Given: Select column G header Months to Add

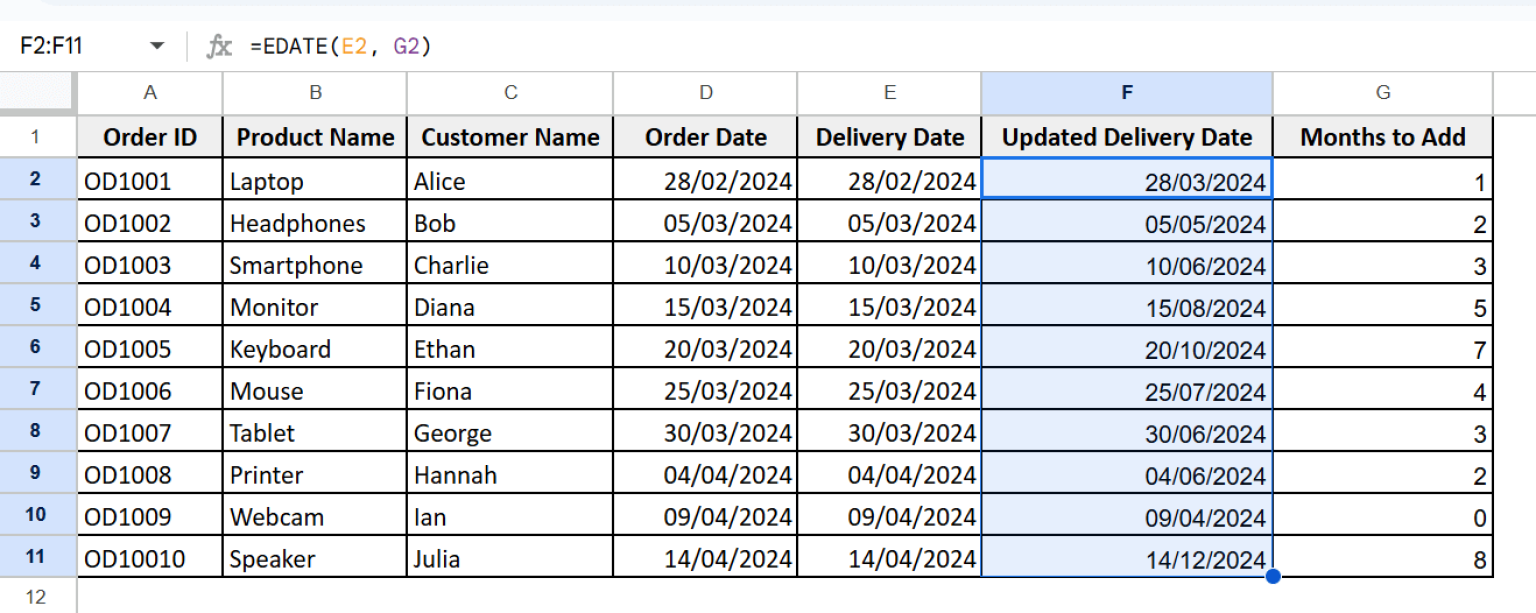Looking at the screenshot, I should point(1383,92).
